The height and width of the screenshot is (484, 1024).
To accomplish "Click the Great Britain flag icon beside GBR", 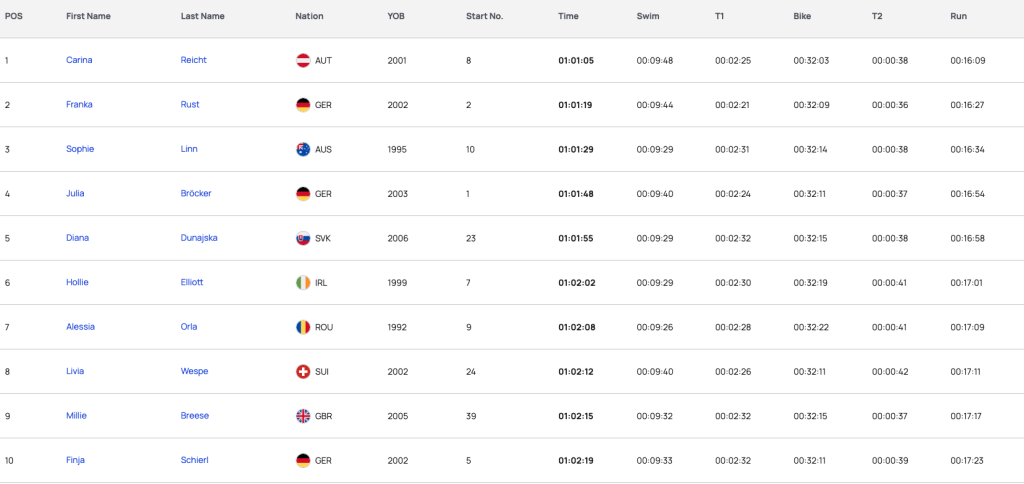I will click(303, 416).
